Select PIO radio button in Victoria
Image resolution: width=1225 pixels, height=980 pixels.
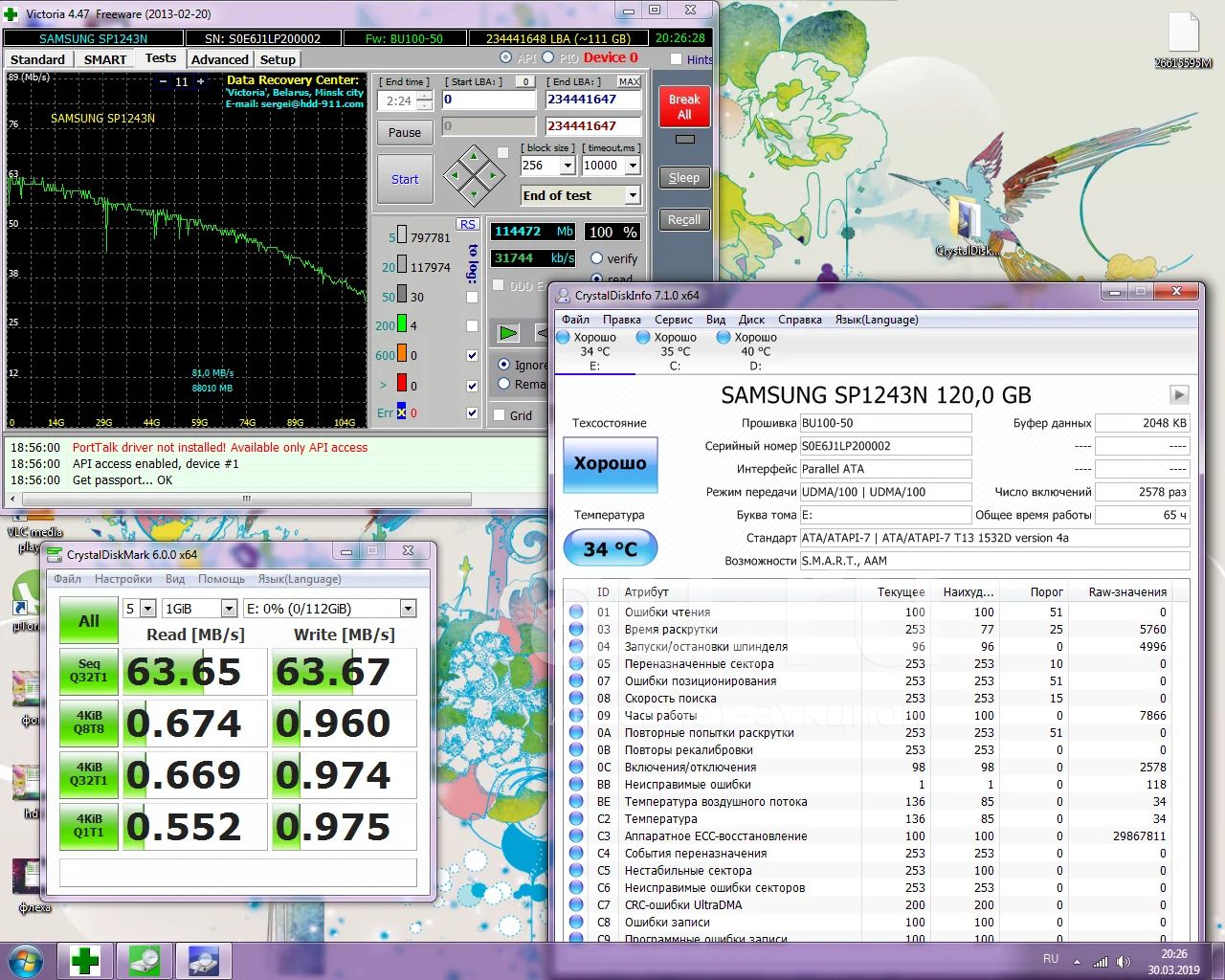[547, 58]
